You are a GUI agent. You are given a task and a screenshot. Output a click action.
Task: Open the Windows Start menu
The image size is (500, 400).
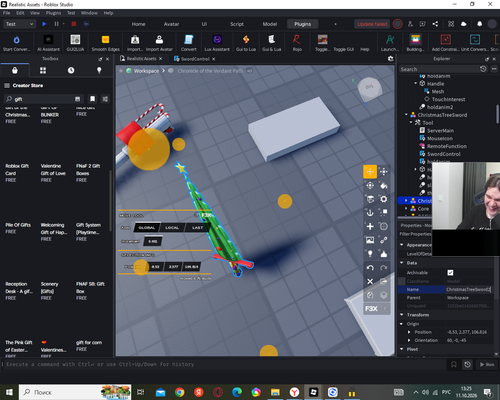[x=9, y=392]
